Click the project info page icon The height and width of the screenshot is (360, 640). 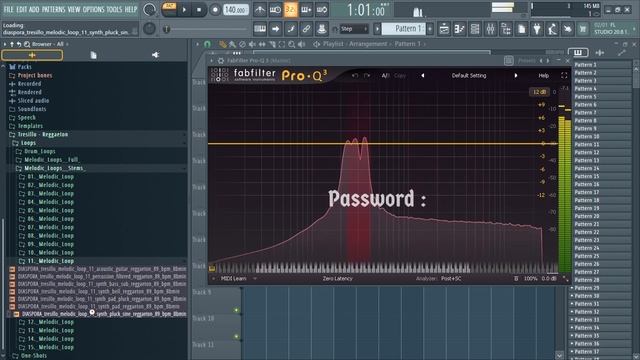tap(521, 29)
